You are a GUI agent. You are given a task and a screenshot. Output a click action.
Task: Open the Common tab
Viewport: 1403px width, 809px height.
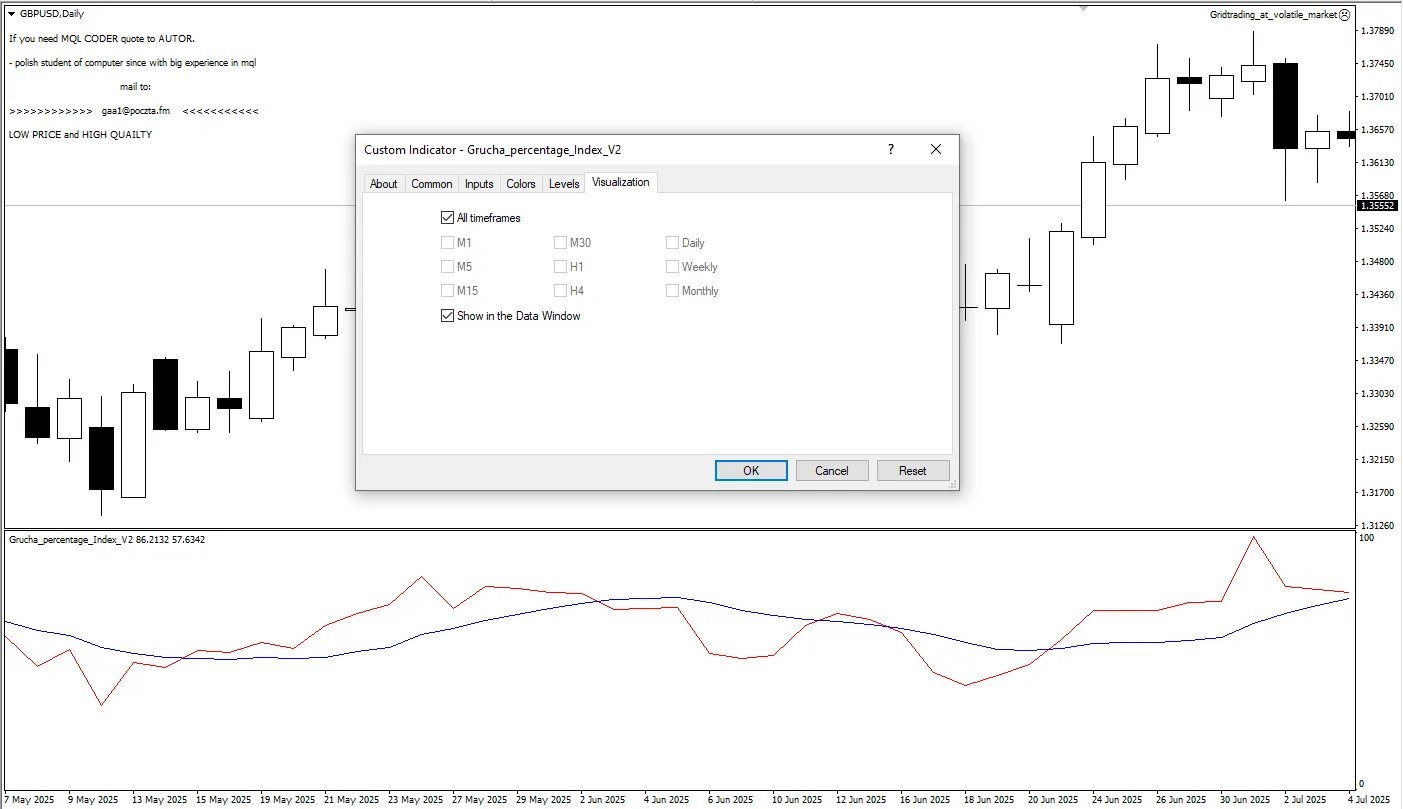coord(431,184)
